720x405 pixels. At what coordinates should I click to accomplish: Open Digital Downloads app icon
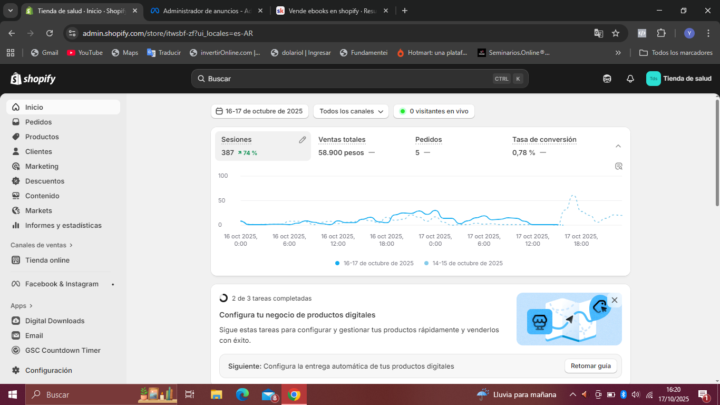tap(16, 321)
